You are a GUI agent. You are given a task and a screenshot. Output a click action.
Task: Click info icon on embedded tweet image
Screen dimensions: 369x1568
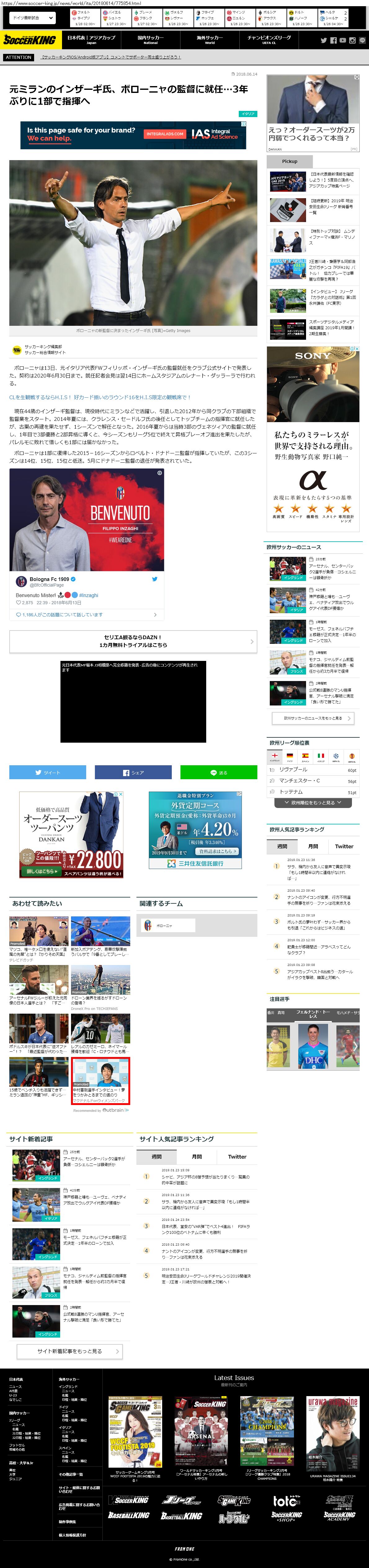pyautogui.click(x=160, y=473)
